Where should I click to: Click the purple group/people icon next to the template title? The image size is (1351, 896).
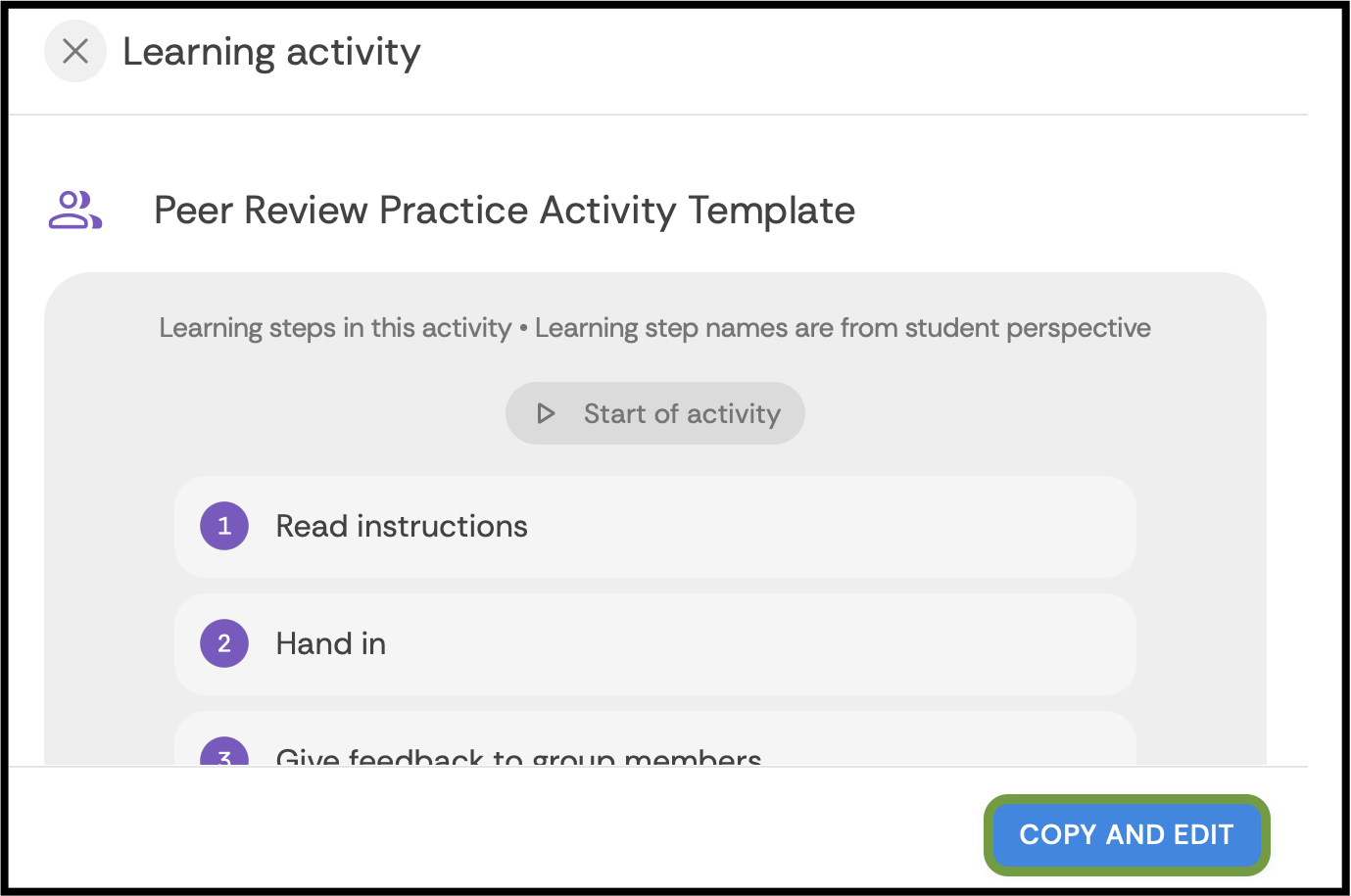point(75,210)
